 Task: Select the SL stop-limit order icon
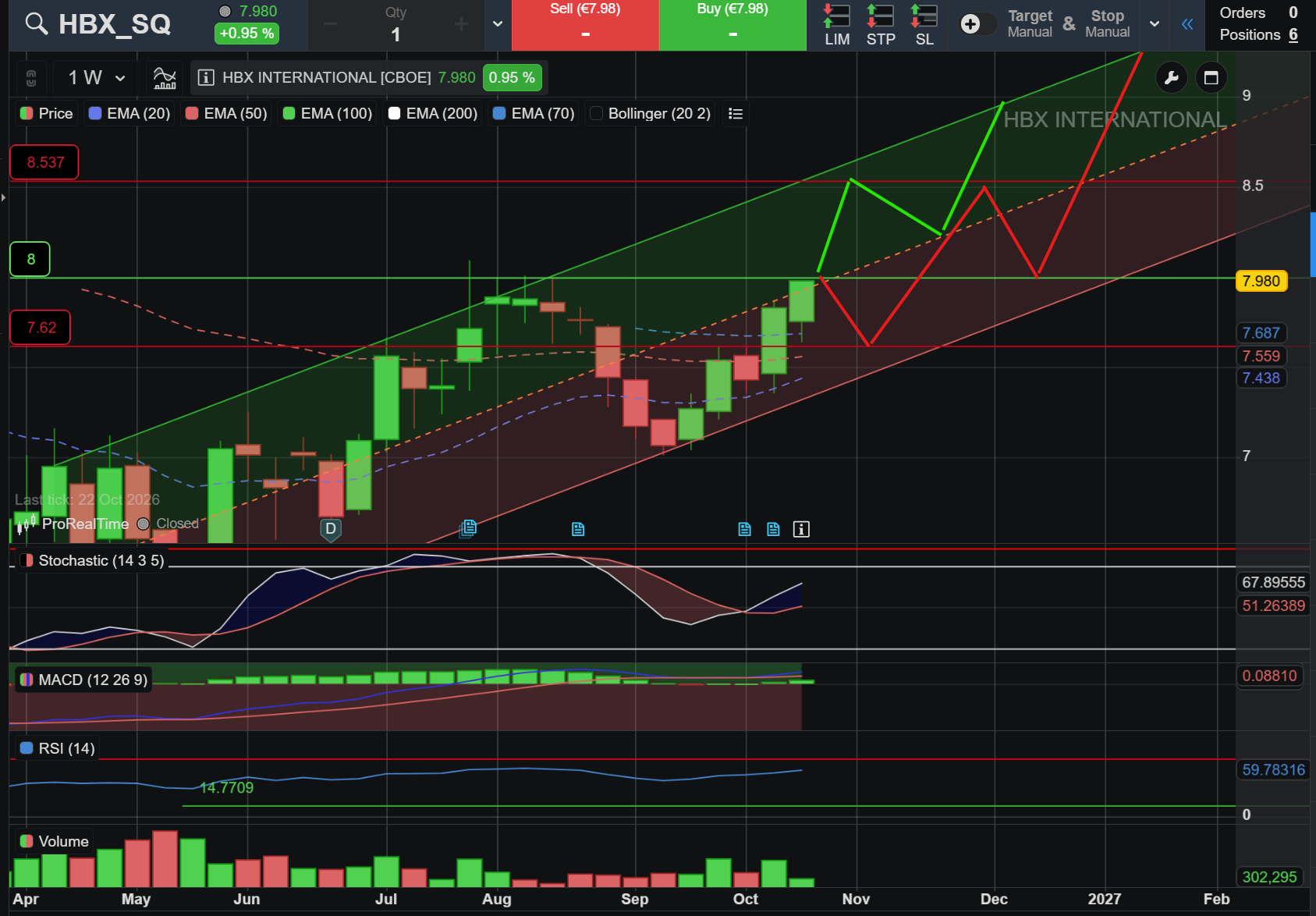(924, 25)
